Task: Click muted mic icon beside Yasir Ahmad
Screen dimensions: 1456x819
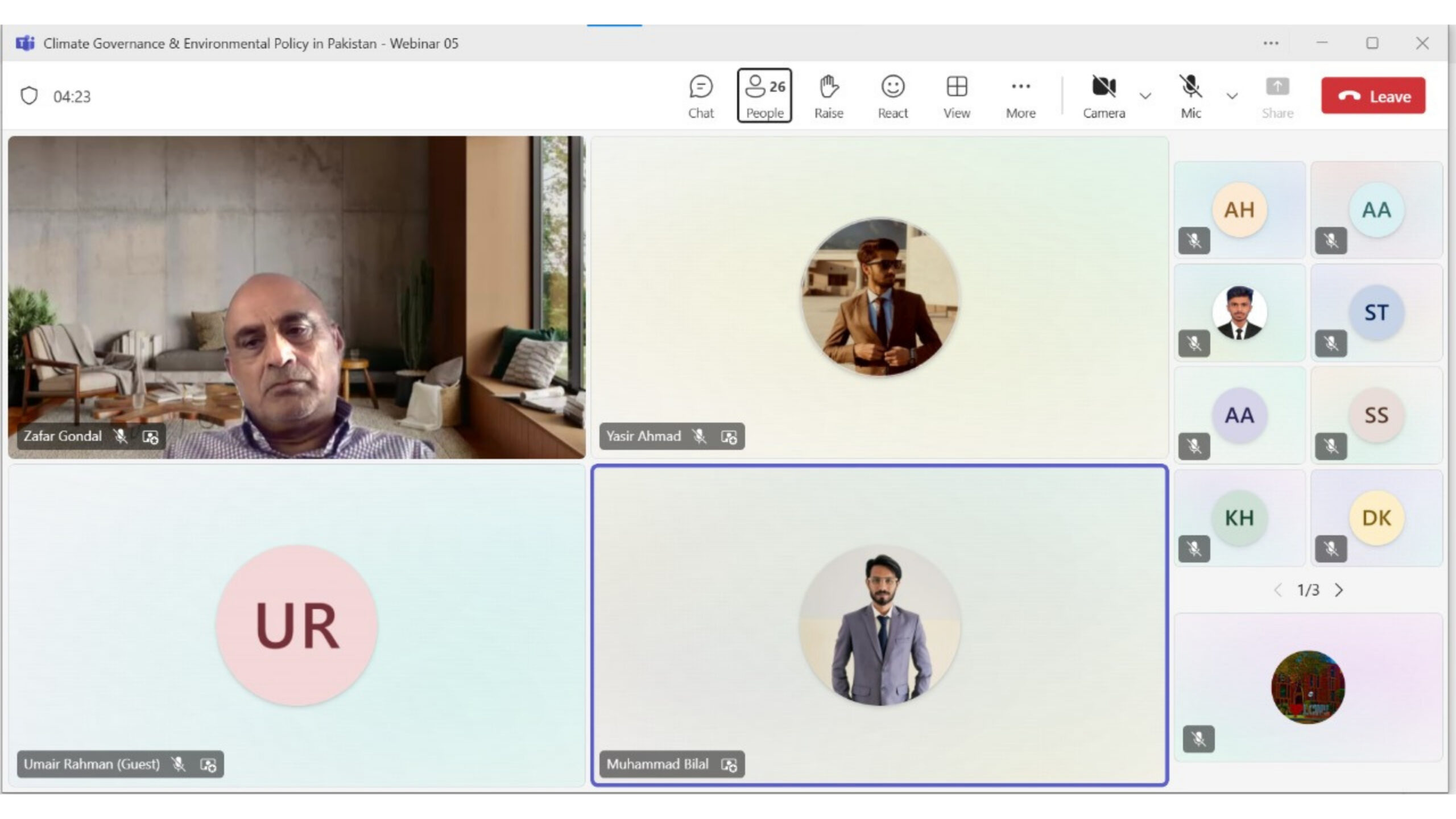Action: pyautogui.click(x=699, y=436)
